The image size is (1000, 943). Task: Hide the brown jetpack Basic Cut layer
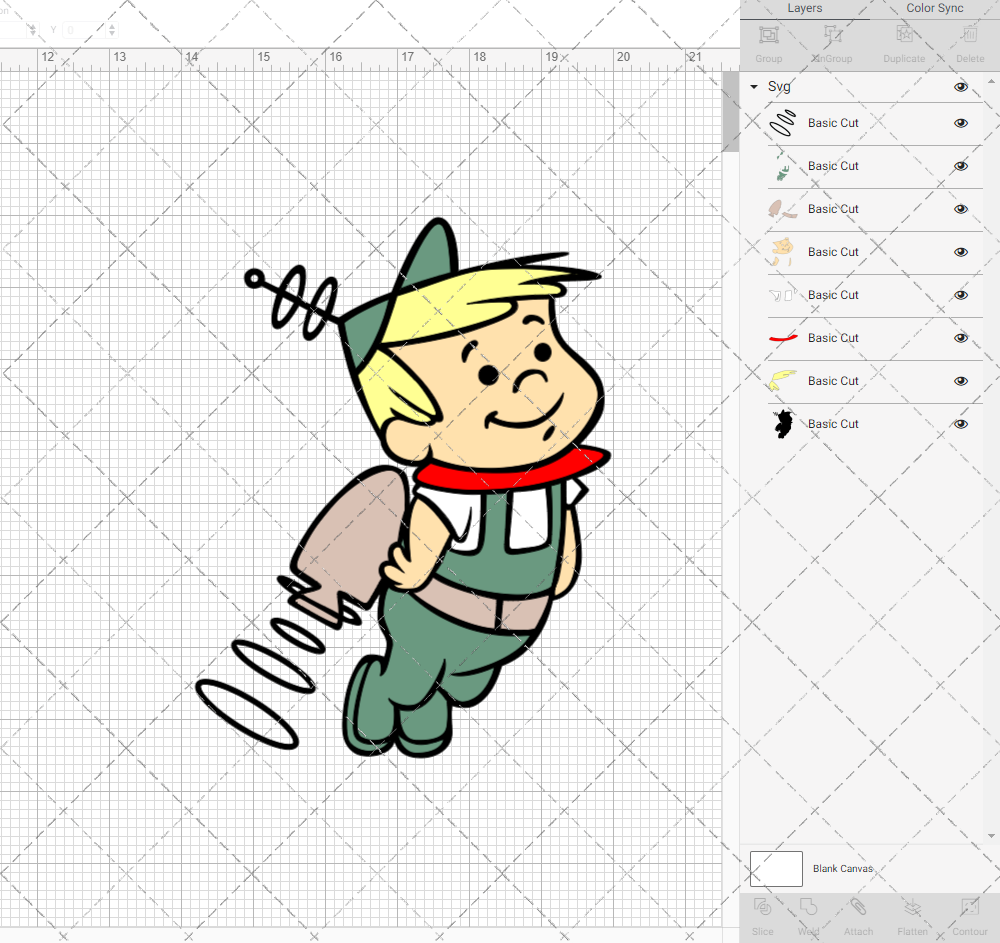tap(960, 209)
